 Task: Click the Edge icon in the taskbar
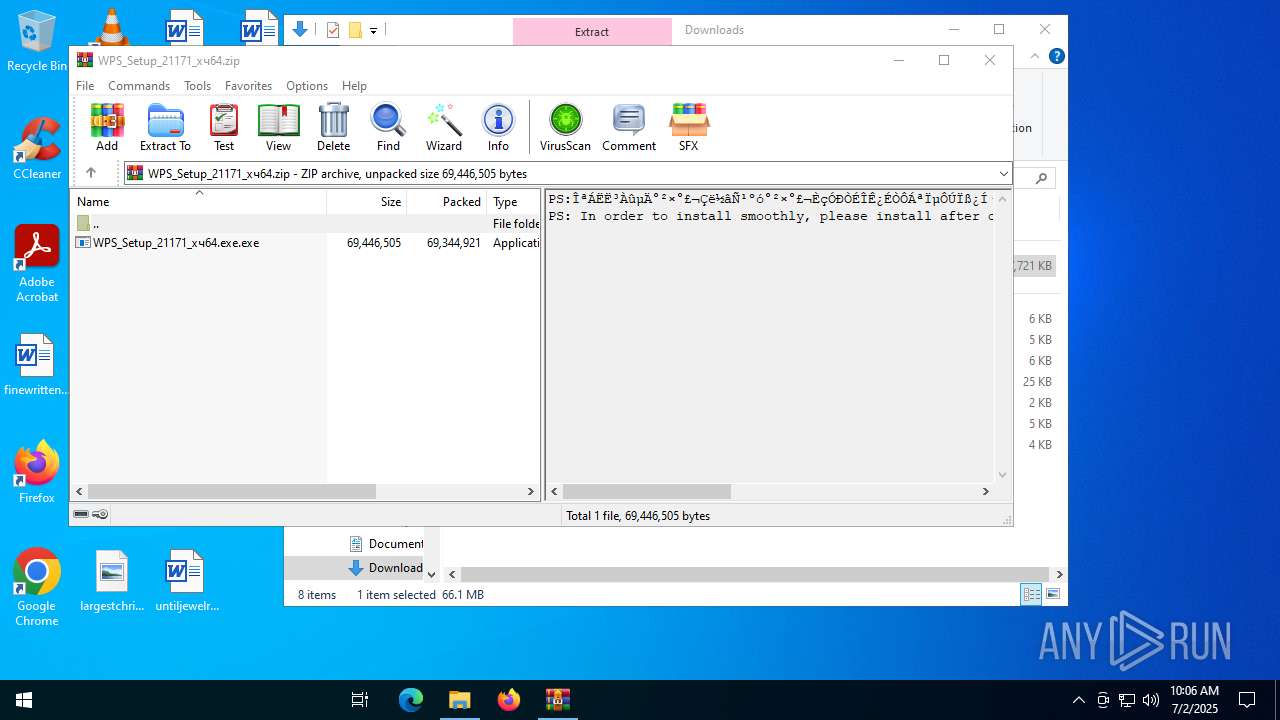pyautogui.click(x=411, y=700)
